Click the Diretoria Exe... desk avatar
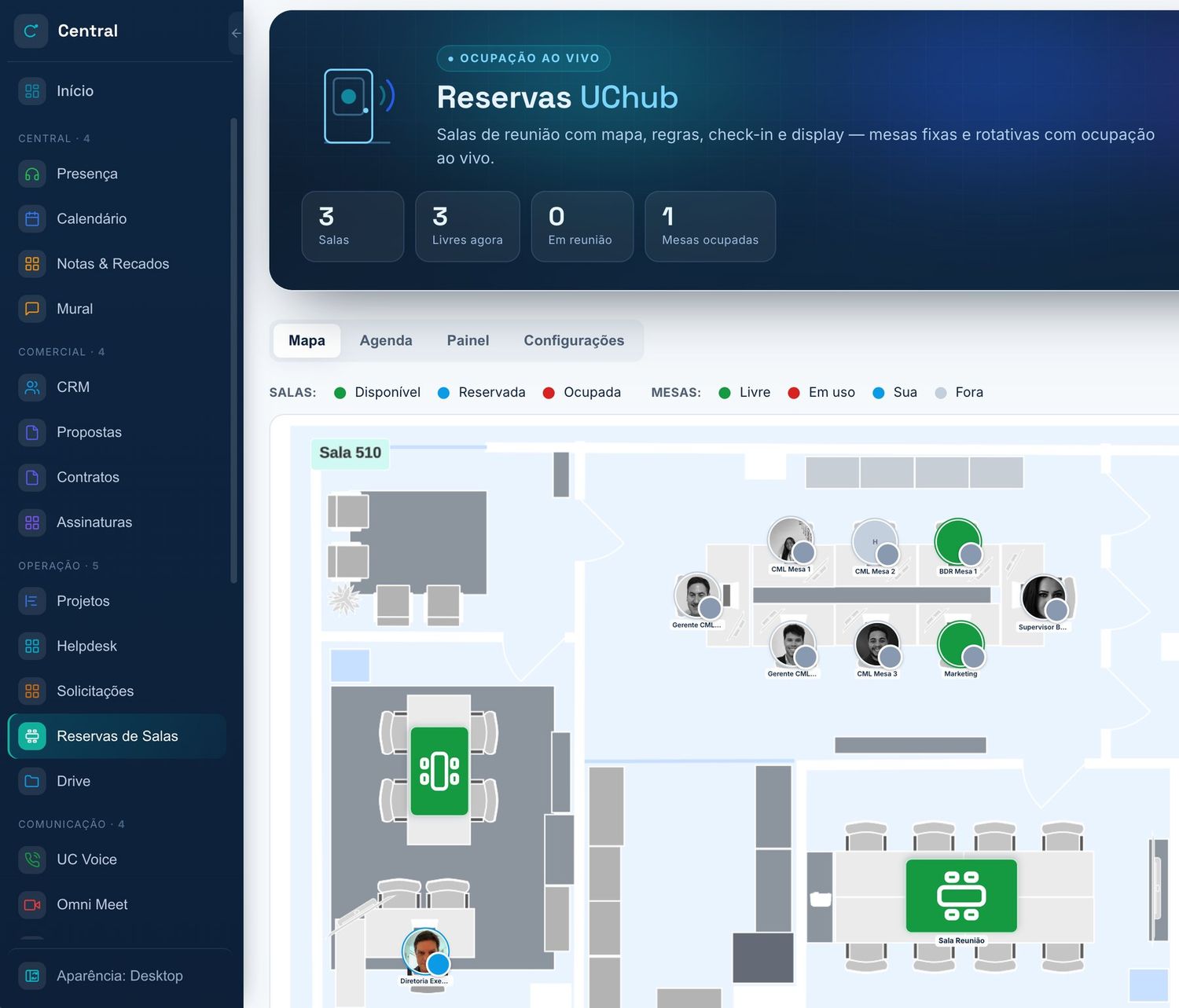The image size is (1179, 1008). (x=425, y=951)
